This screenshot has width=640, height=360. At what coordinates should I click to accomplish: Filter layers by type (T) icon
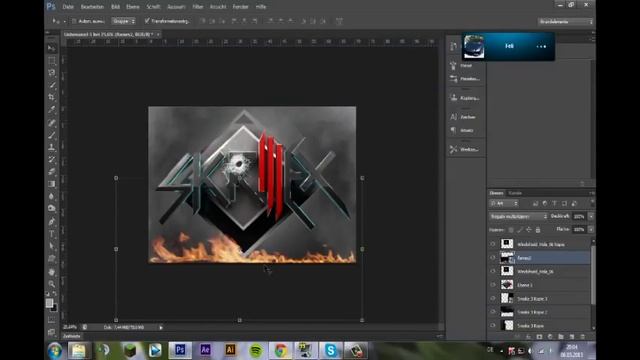tap(554, 203)
